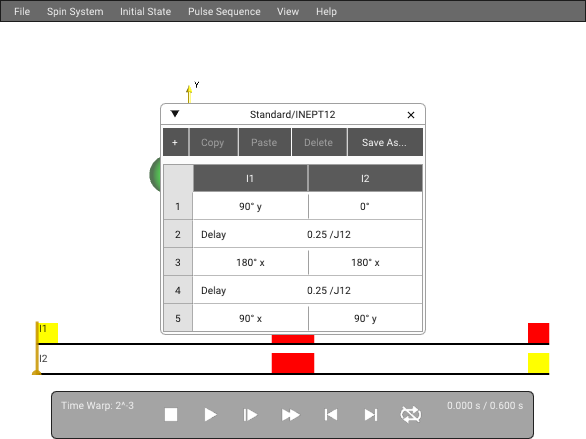Add a sequence row with plus button
Screen dimensions: 586x439
(175, 142)
